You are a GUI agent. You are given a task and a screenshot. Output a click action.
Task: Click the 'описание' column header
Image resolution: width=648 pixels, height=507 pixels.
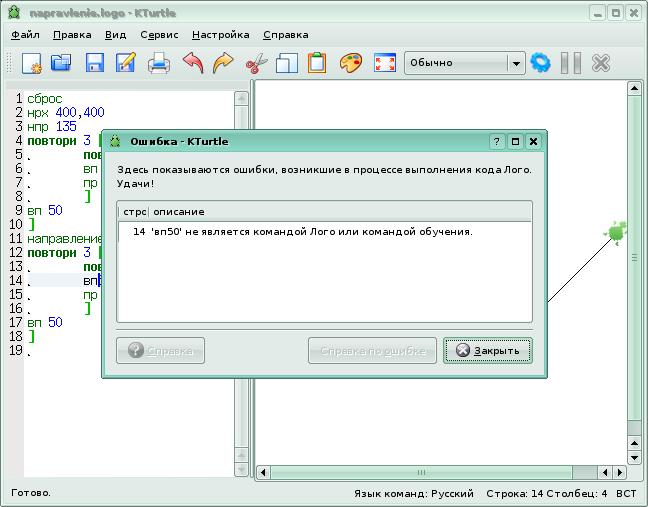coord(340,212)
